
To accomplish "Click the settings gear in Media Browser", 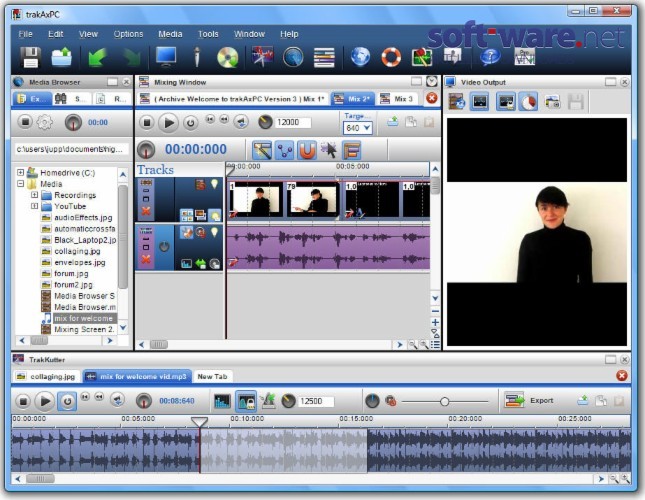I will point(44,122).
